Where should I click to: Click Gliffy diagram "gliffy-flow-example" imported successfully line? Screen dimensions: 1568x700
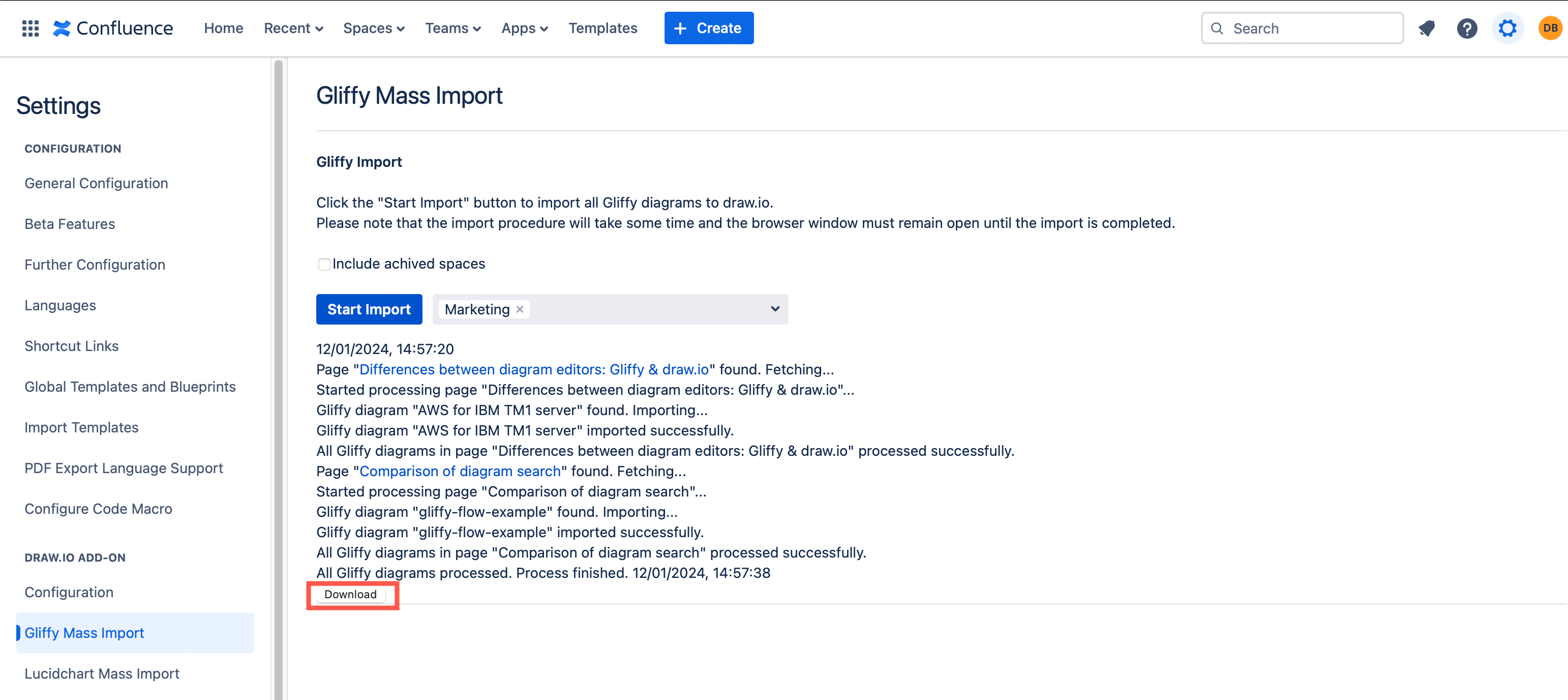click(x=509, y=533)
